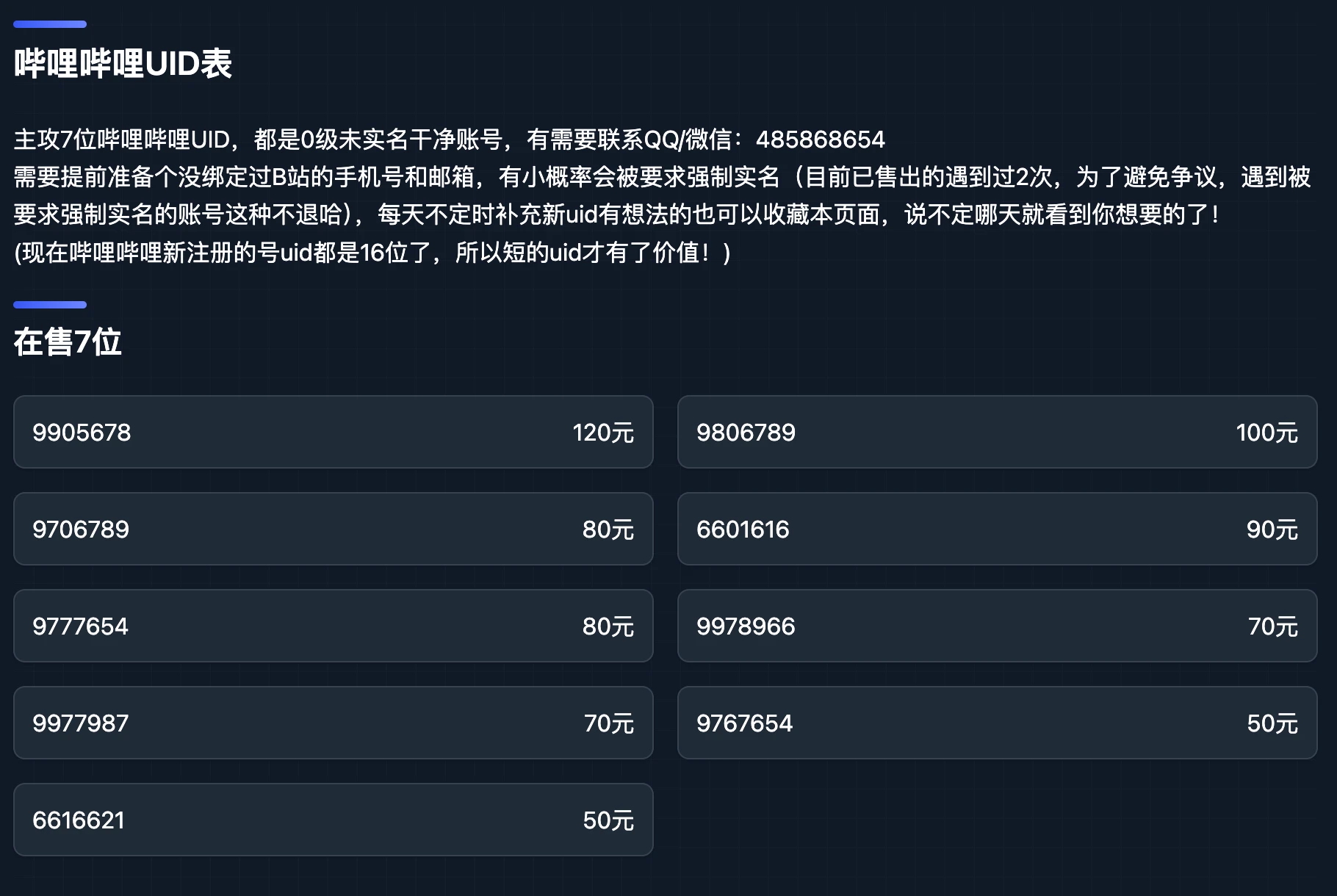Select the 6616621 UID listing card

tap(333, 820)
